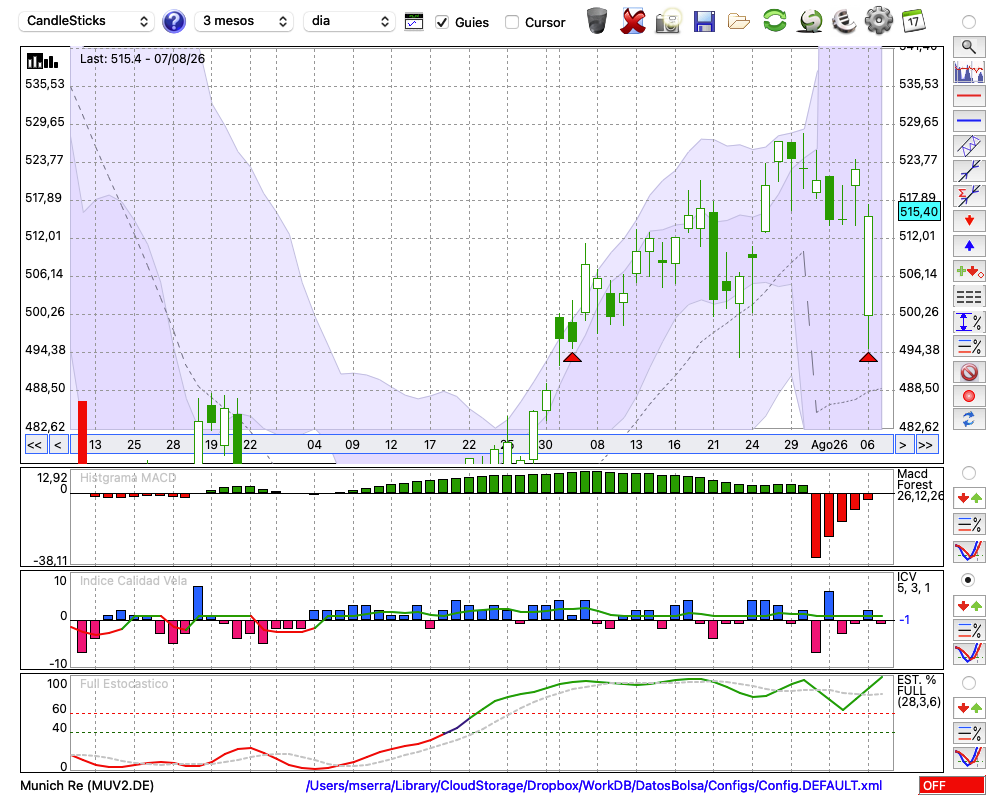Select the ICV panel radio button

coord(969,580)
